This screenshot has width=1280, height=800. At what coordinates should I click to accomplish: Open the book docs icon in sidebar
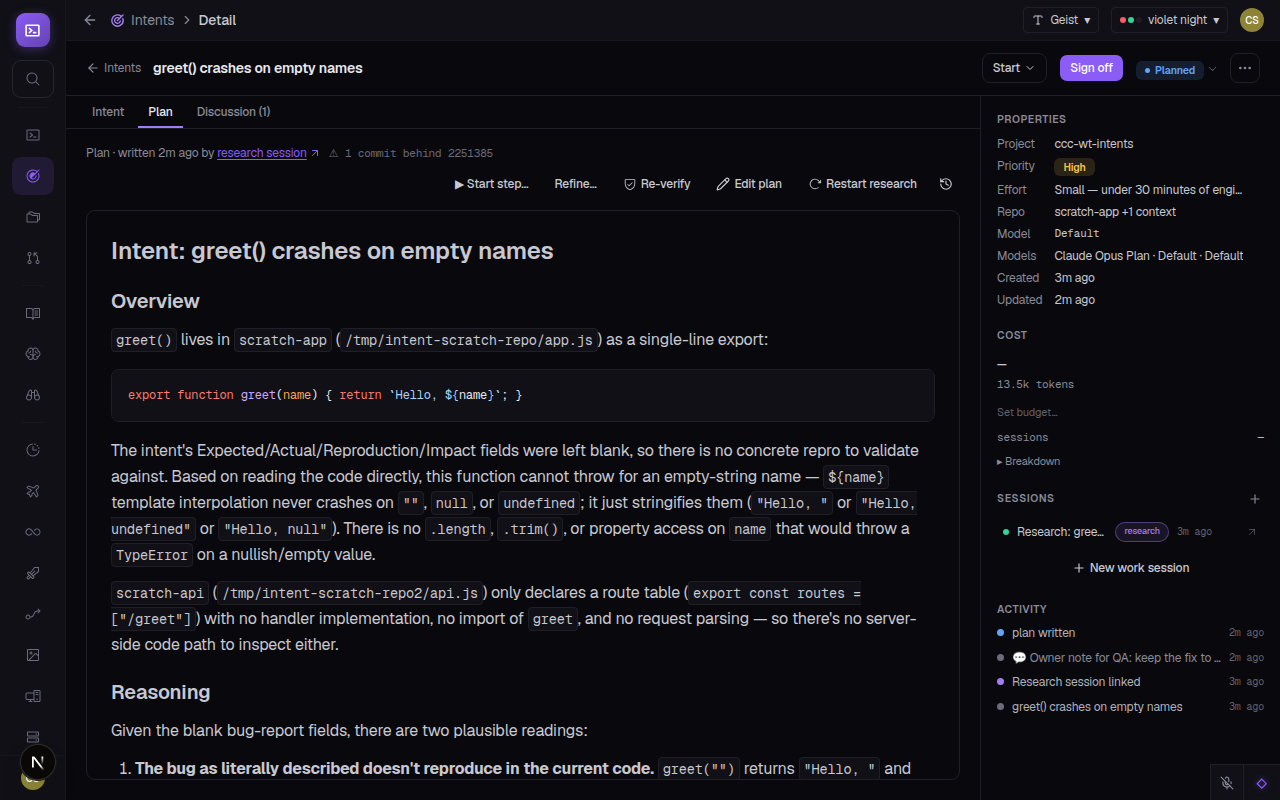[x=33, y=313]
